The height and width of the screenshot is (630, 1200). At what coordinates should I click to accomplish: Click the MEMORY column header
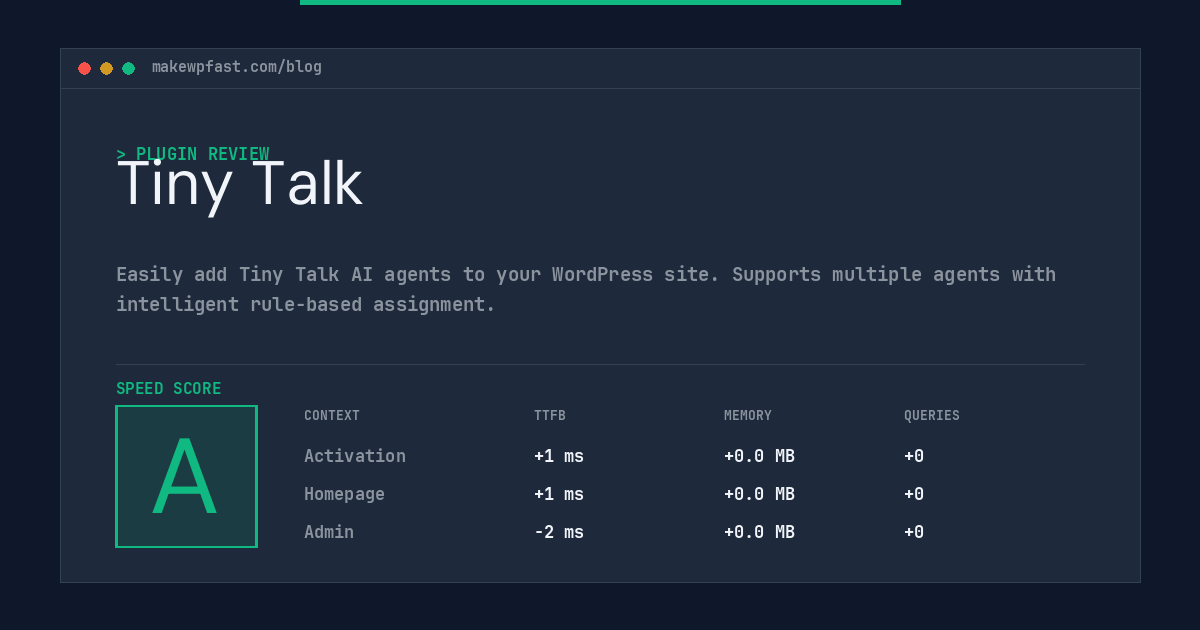(748, 416)
